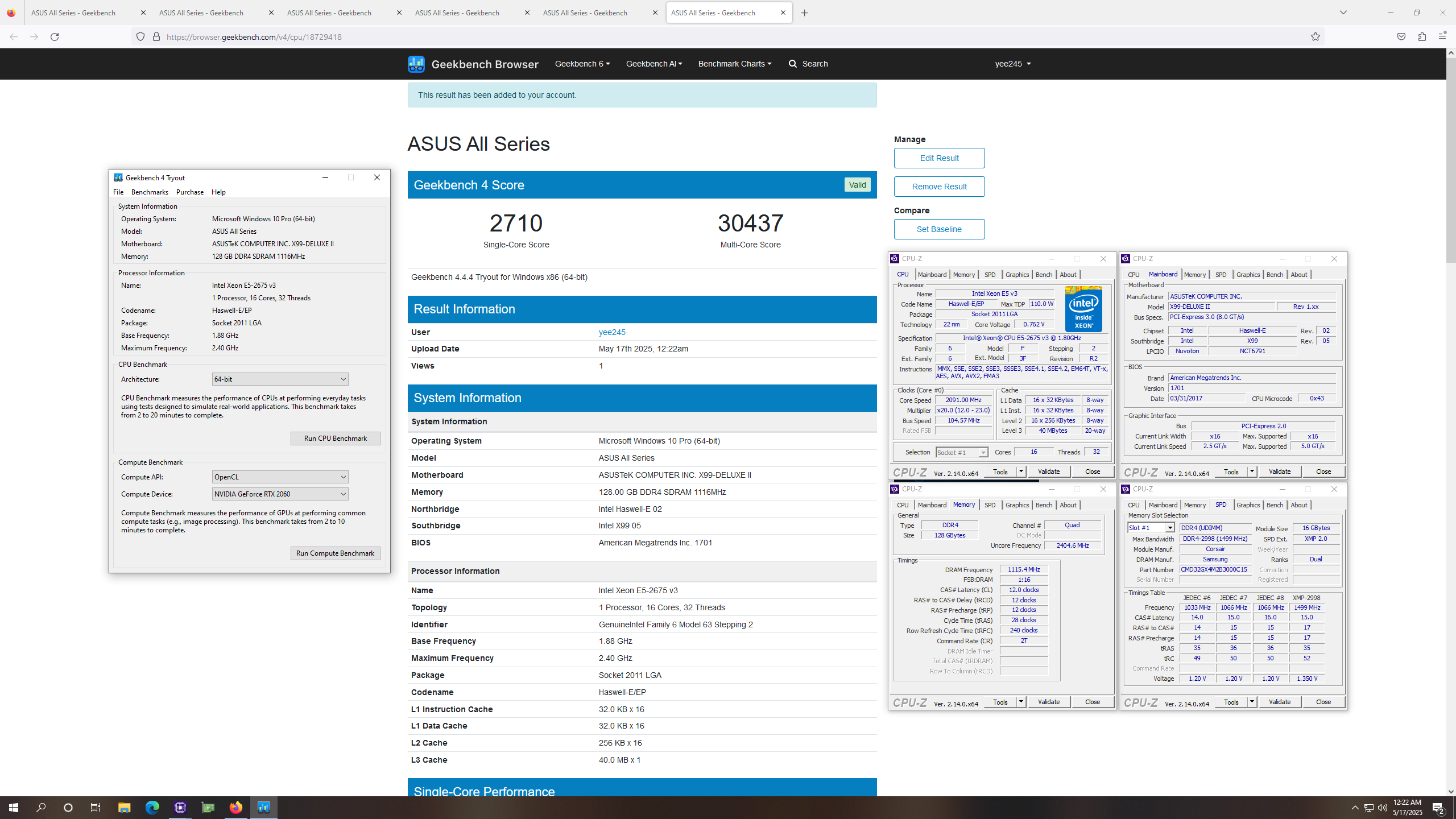Viewport: 1456px width, 819px height.
Task: Open Task View from the taskbar
Action: (x=96, y=808)
